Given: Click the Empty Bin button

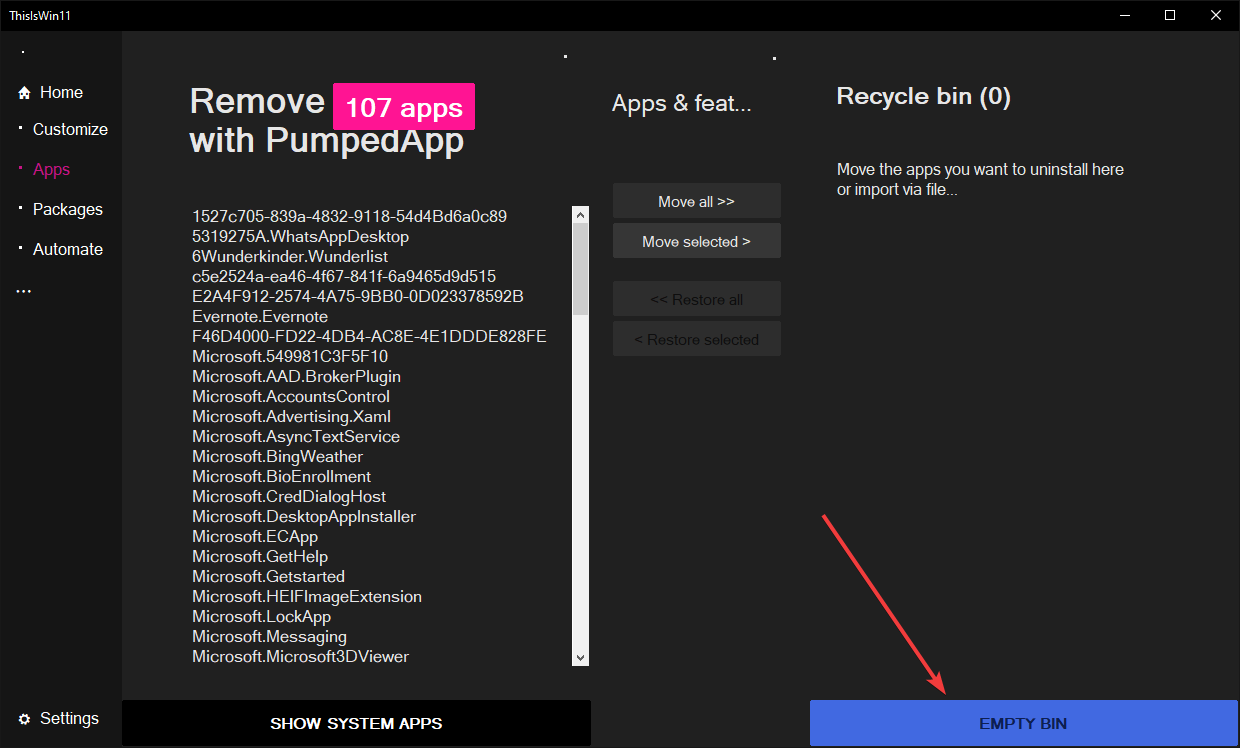Looking at the screenshot, I should tap(1024, 723).
